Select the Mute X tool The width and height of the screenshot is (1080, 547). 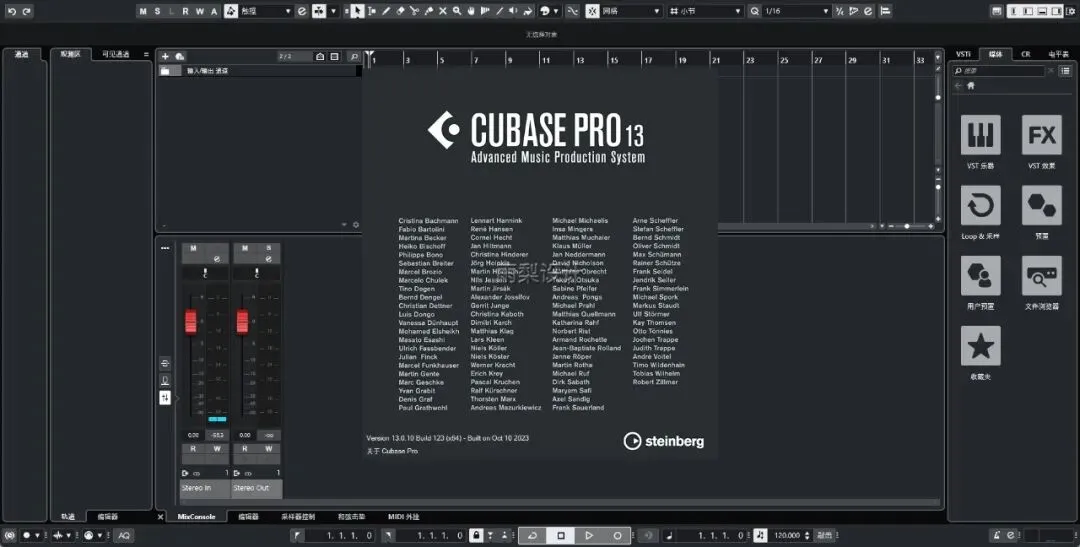click(443, 11)
